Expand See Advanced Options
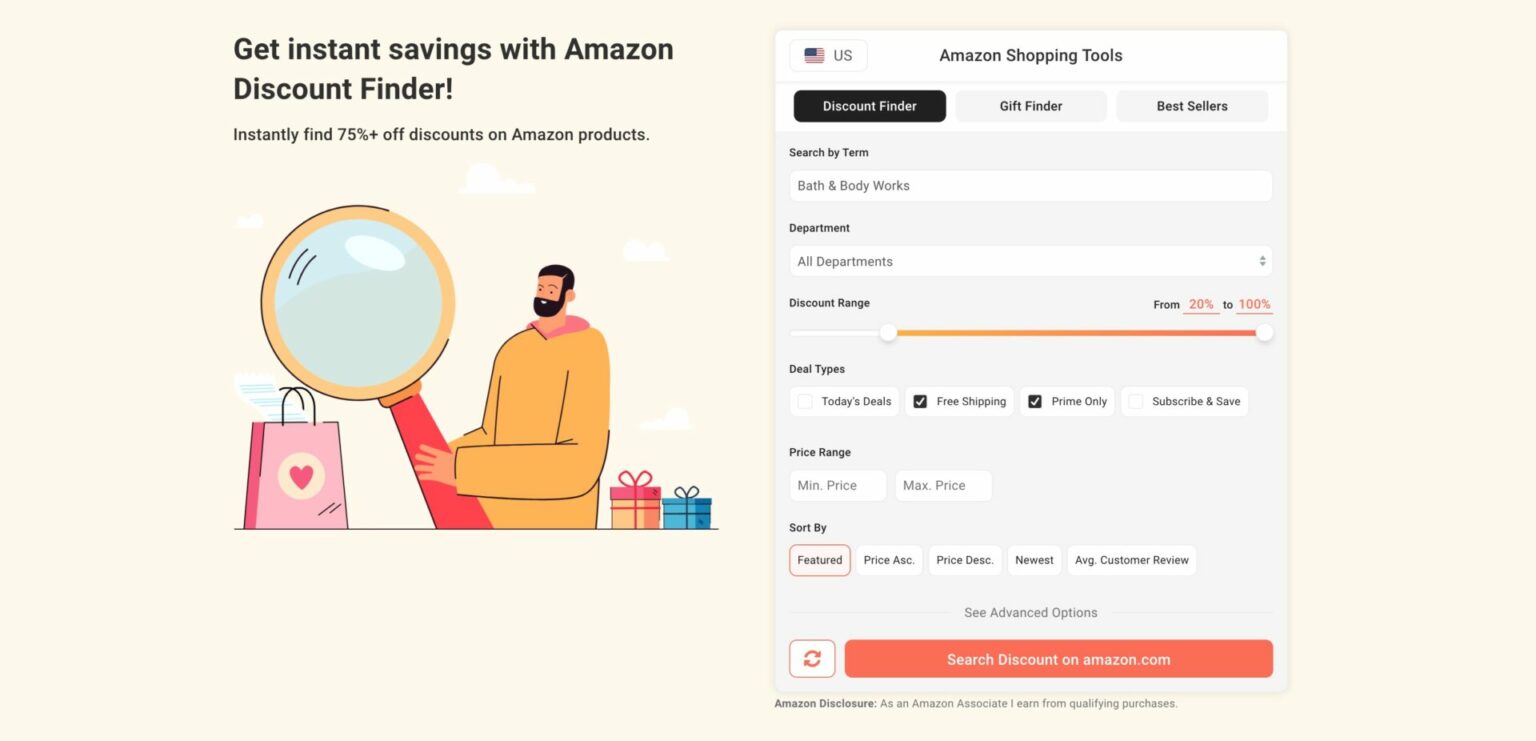The height and width of the screenshot is (741, 1536). tap(1030, 613)
